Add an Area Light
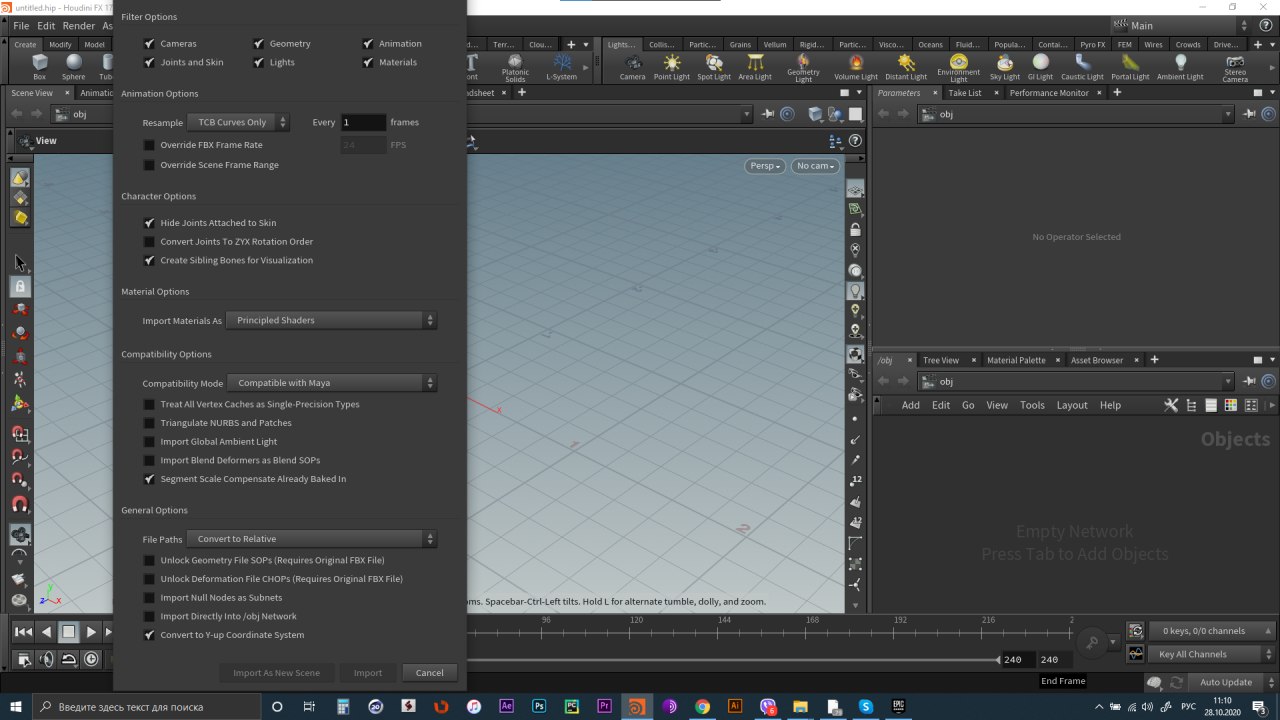The width and height of the screenshot is (1280, 720). click(755, 67)
